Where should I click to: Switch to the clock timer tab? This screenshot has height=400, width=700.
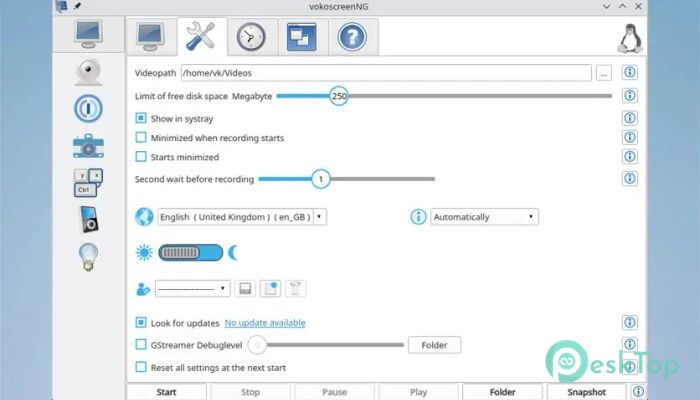point(251,37)
